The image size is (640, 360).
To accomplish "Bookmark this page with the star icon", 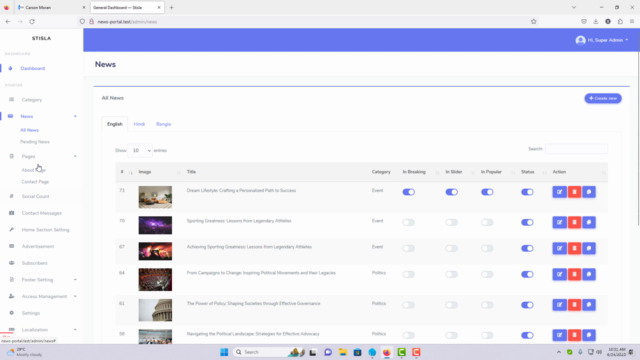I will click(533, 22).
